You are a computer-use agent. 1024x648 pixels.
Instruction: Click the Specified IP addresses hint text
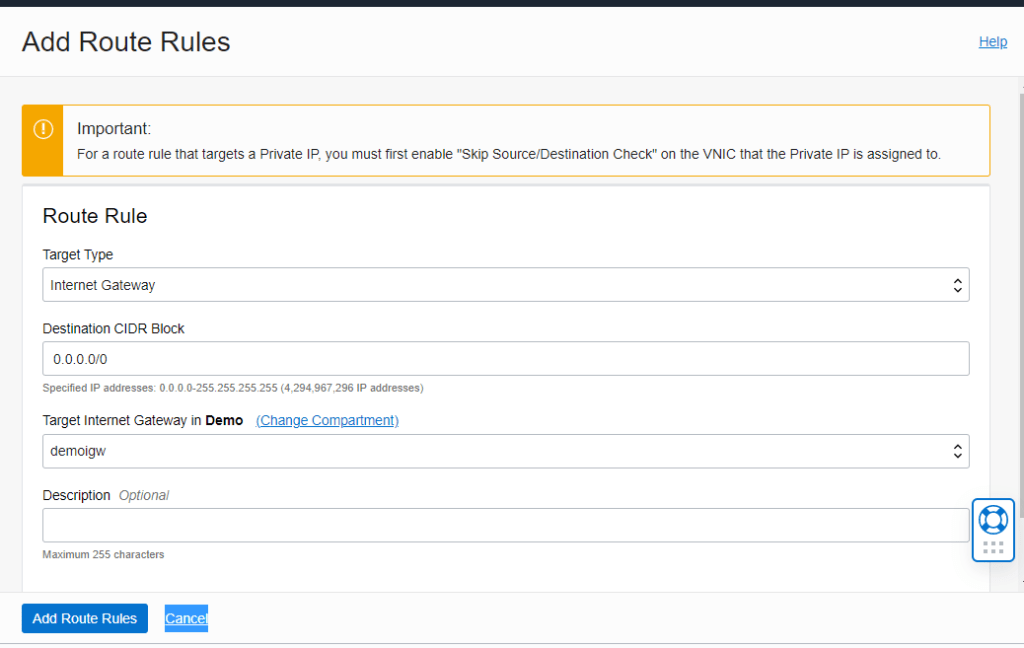point(232,388)
